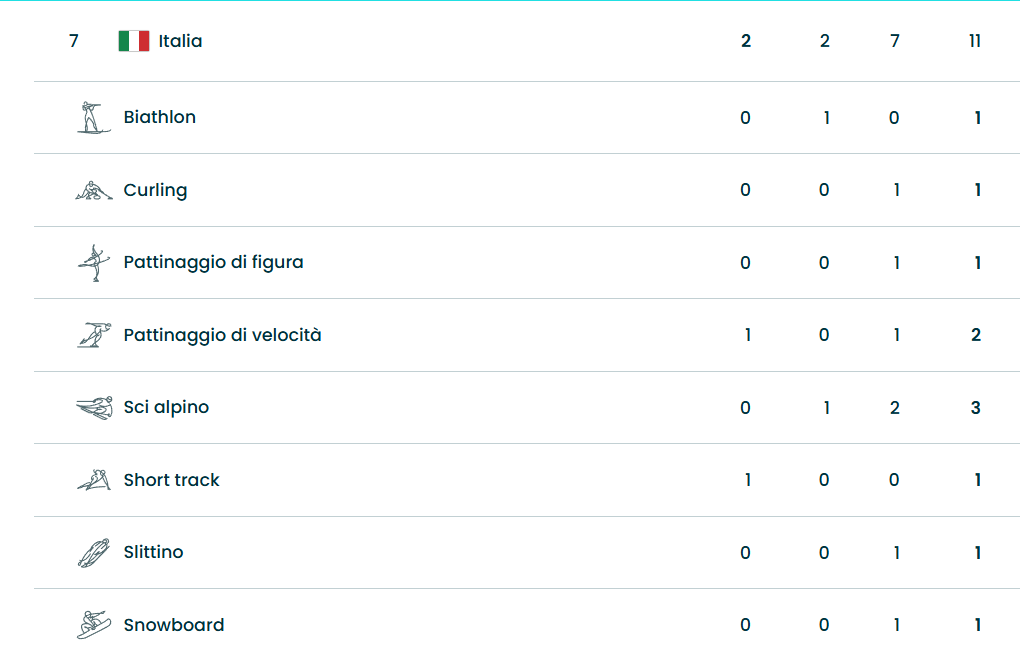Click Sci alpino's total of 3
This screenshot has height=654, width=1020.
pyautogui.click(x=976, y=408)
